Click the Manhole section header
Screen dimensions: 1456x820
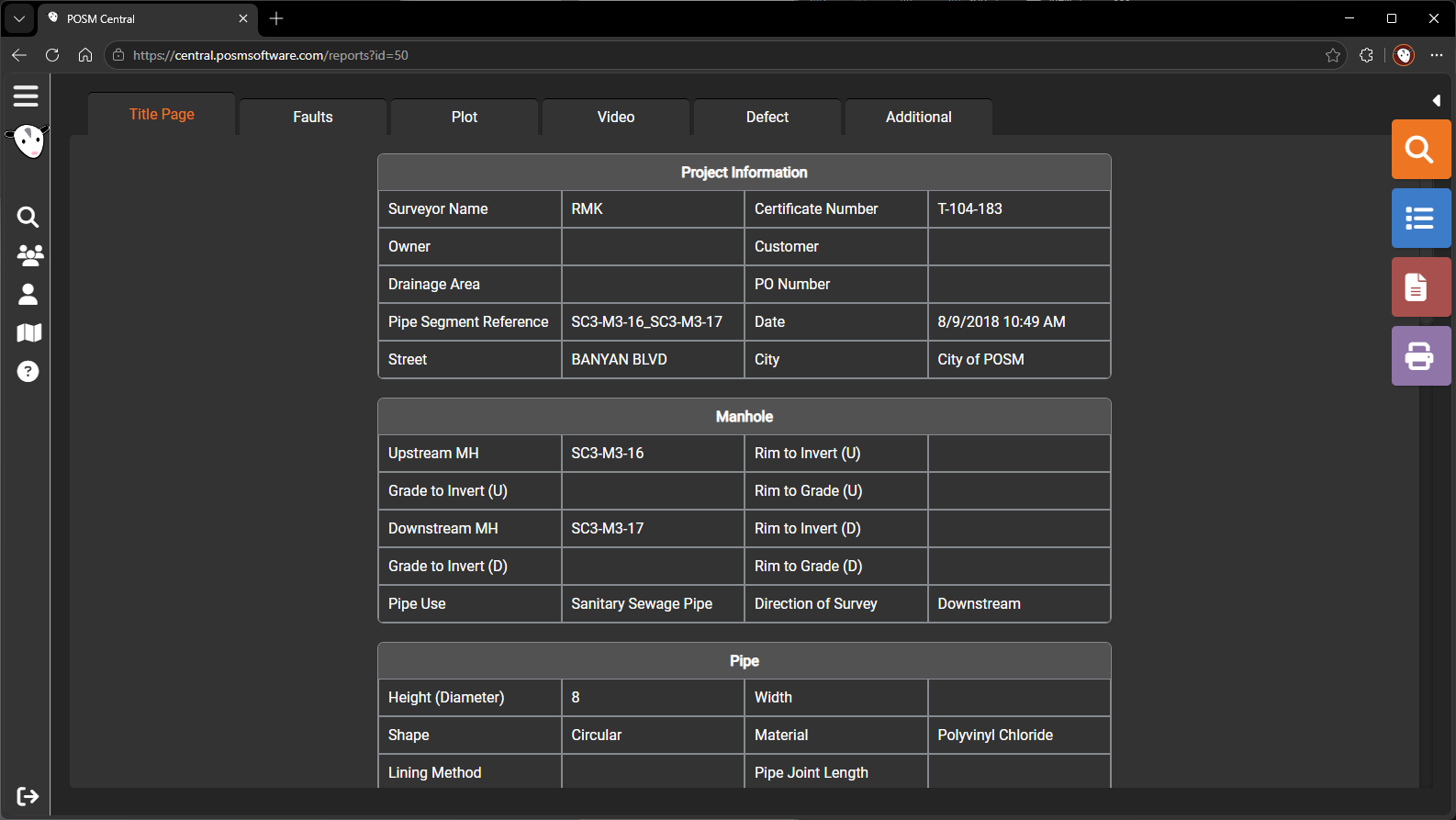(745, 417)
